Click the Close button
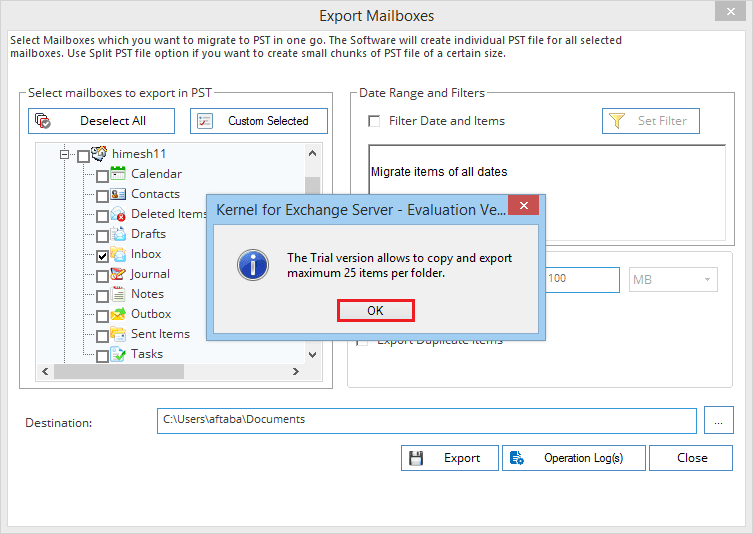 click(691, 458)
